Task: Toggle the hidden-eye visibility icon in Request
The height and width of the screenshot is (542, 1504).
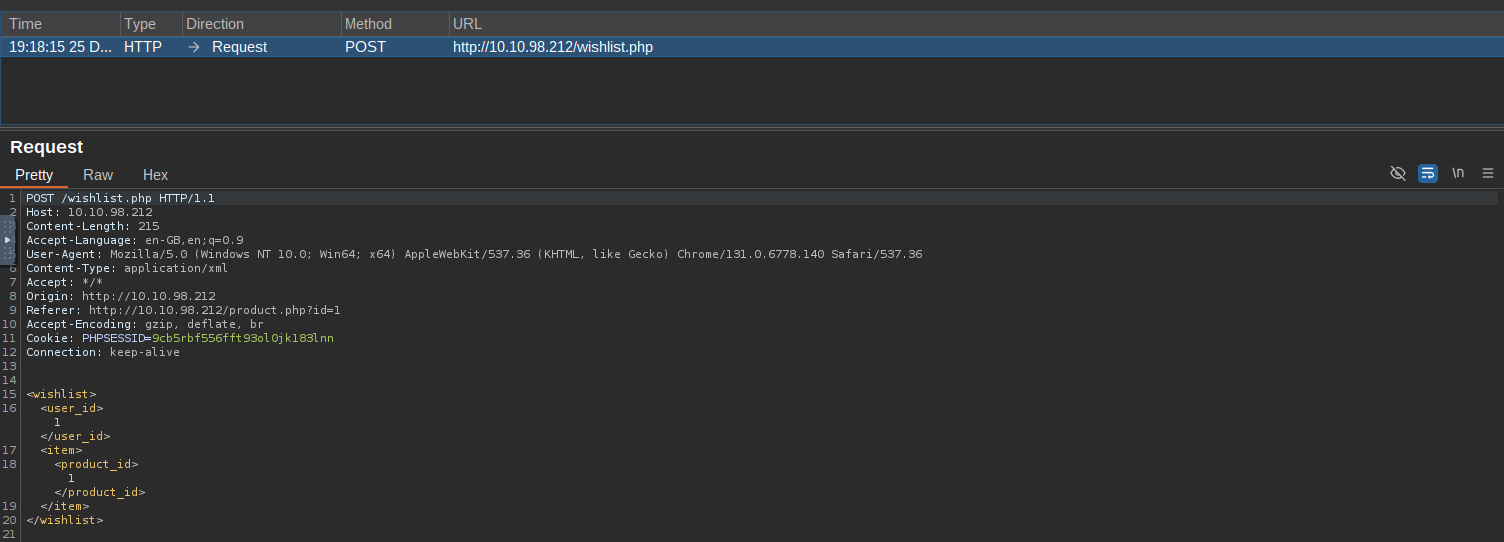Action: pyautogui.click(x=1398, y=173)
